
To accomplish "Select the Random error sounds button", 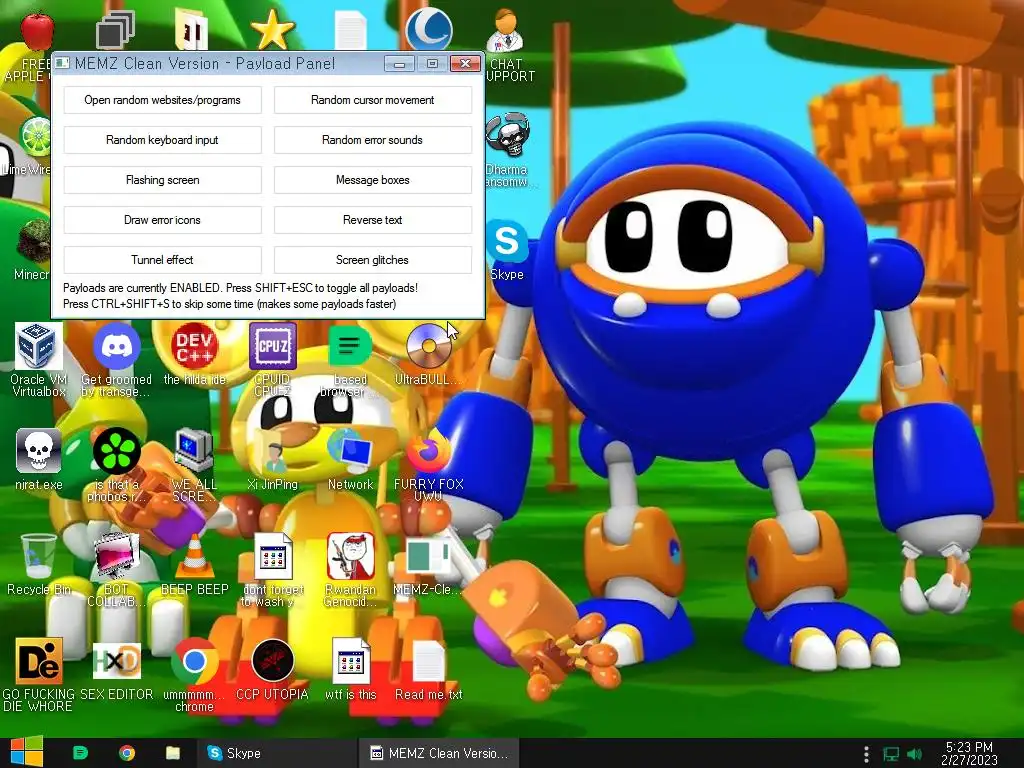I will (x=373, y=140).
